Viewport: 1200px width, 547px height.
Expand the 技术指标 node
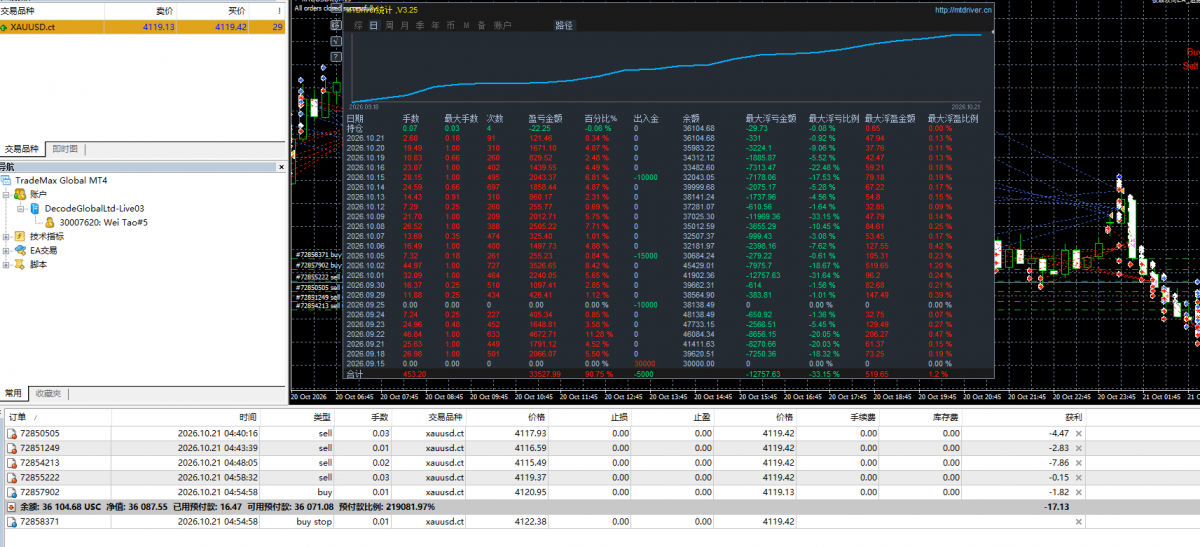(7, 236)
